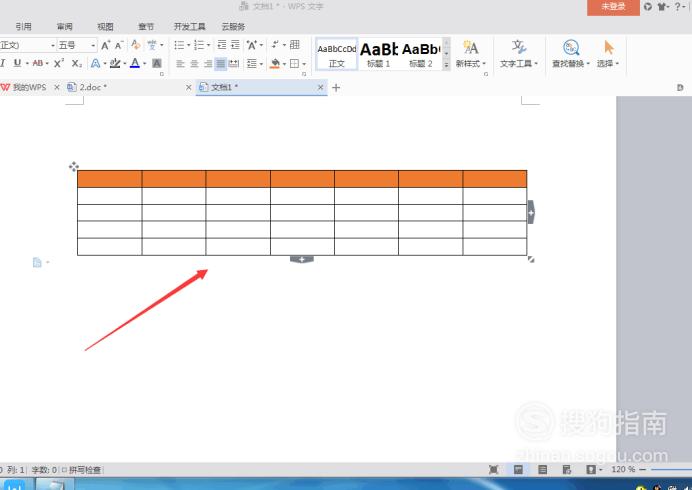Viewport: 692px width, 490px height.
Task: Expand the shading color dropdown arrow
Action: [x=284, y=64]
